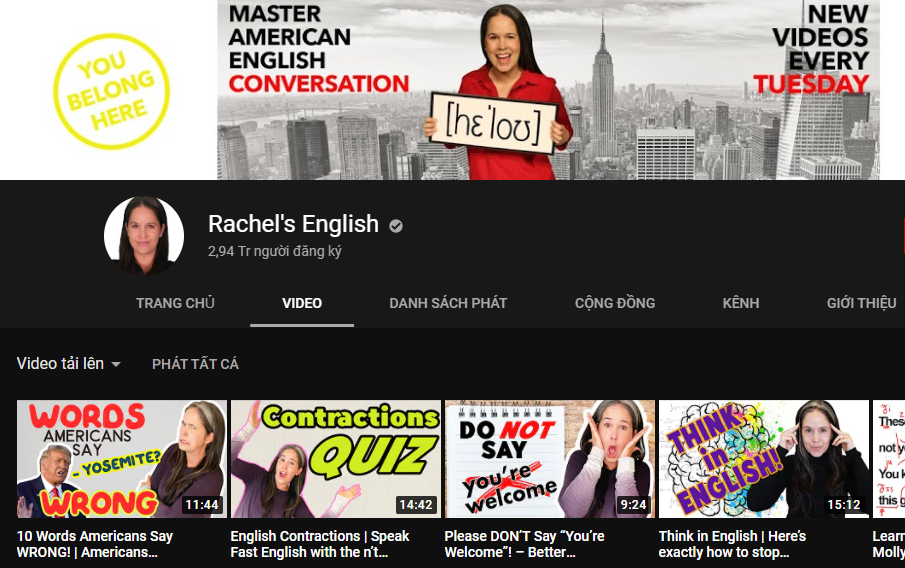The image size is (905, 568).
Task: Open the Do Not Say You're Welcome thumbnail
Action: (549, 459)
